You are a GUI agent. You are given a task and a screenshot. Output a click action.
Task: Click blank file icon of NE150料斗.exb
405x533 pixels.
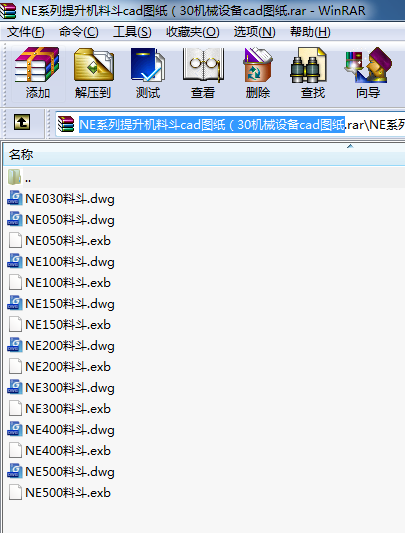15,324
